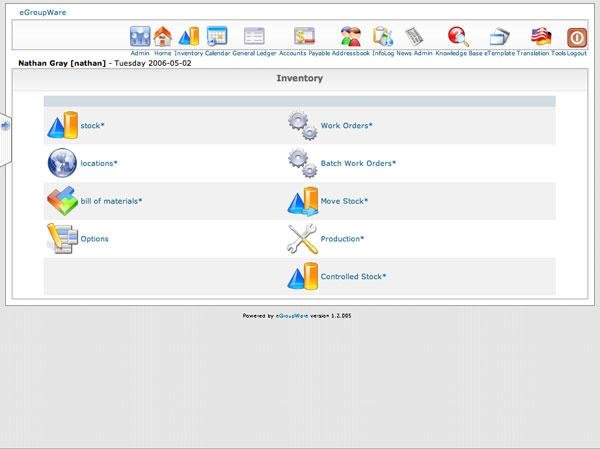Click the stock cone-and-cylinder icon
The height and width of the screenshot is (449, 600).
[62, 125]
